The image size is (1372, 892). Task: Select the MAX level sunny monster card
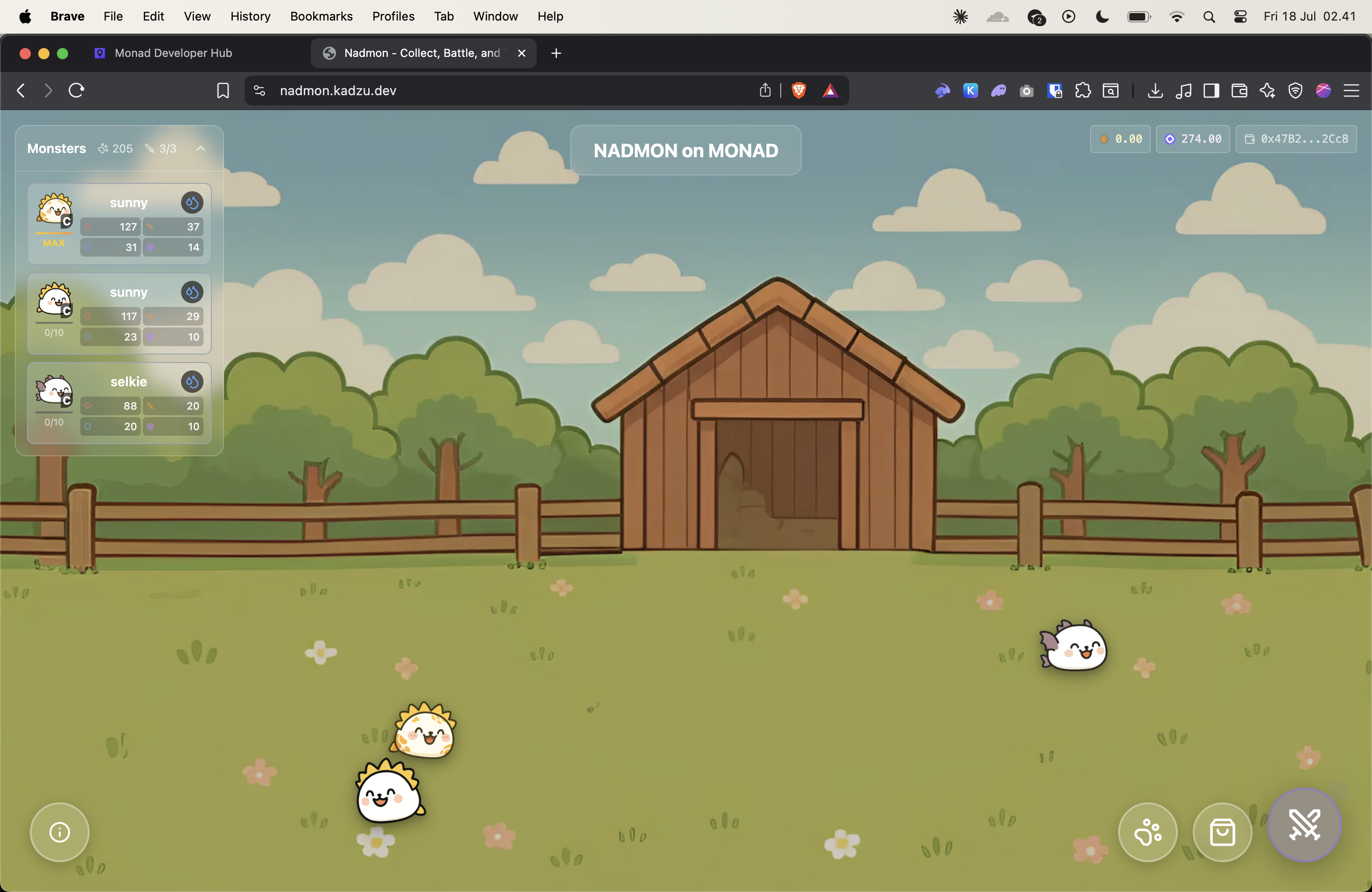tap(119, 223)
